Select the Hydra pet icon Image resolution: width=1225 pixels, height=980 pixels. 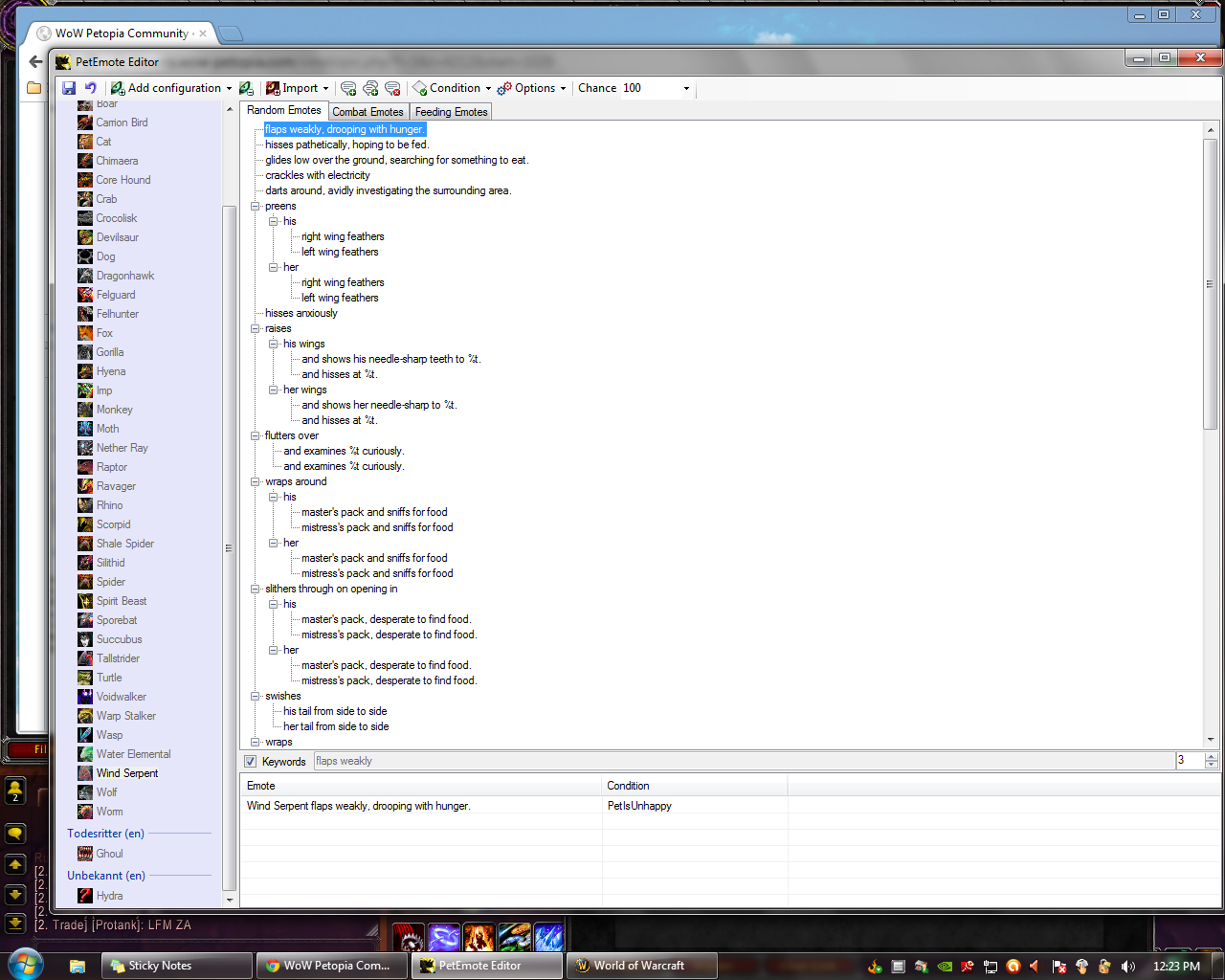85,896
